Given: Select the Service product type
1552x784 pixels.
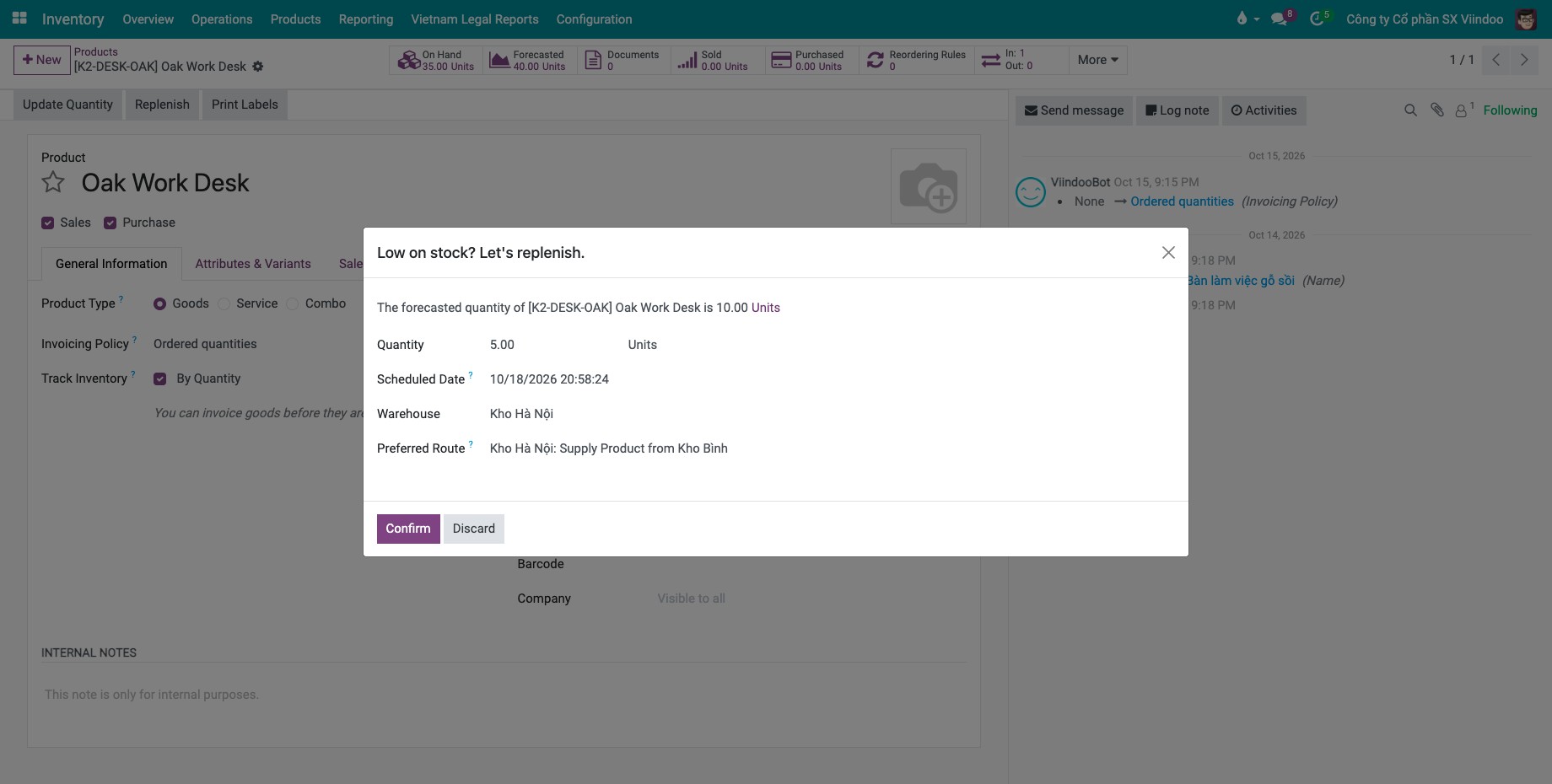Looking at the screenshot, I should (224, 303).
